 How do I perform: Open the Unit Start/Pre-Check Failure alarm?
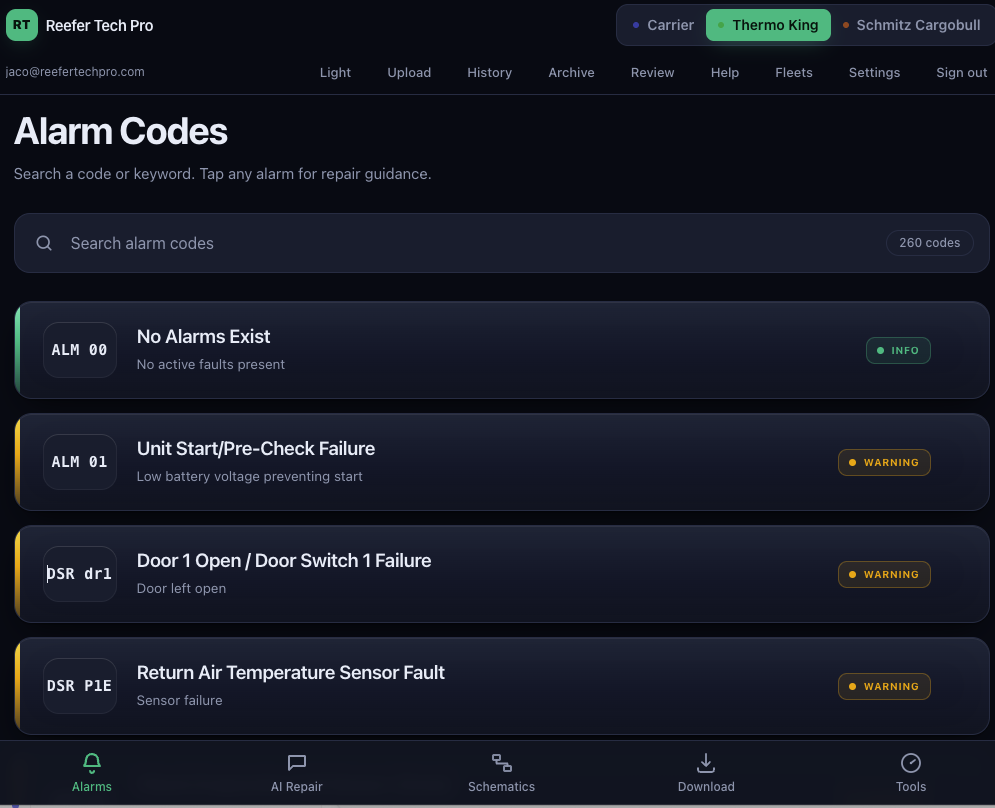(501, 462)
